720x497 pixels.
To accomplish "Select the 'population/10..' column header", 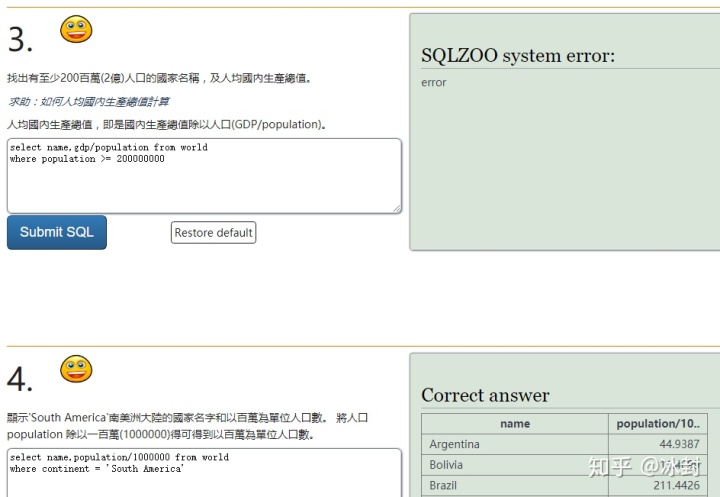I will [x=658, y=424].
